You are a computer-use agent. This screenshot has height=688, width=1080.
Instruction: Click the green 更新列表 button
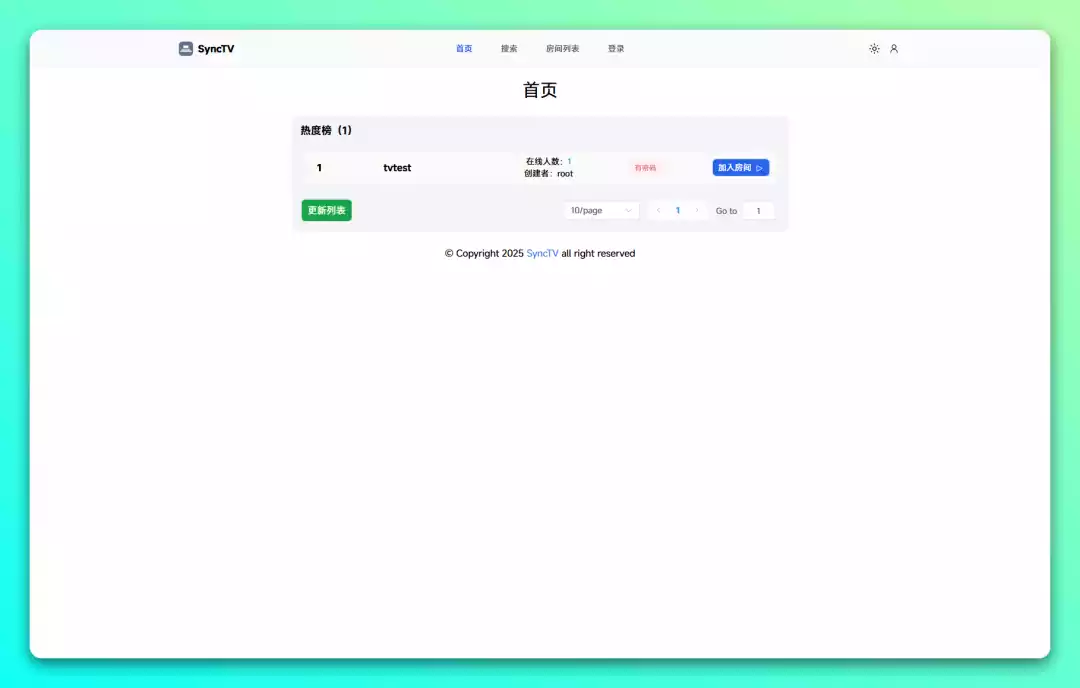326,210
